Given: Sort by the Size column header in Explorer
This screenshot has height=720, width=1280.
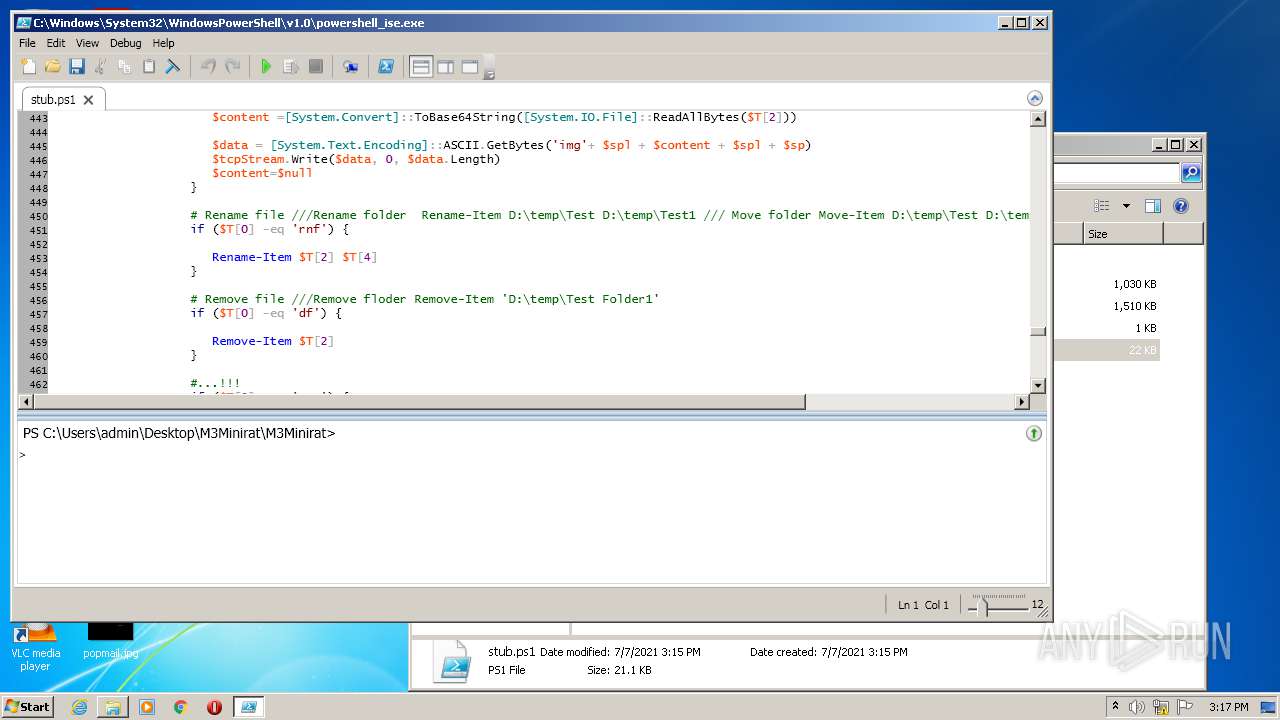Looking at the screenshot, I should [x=1123, y=234].
